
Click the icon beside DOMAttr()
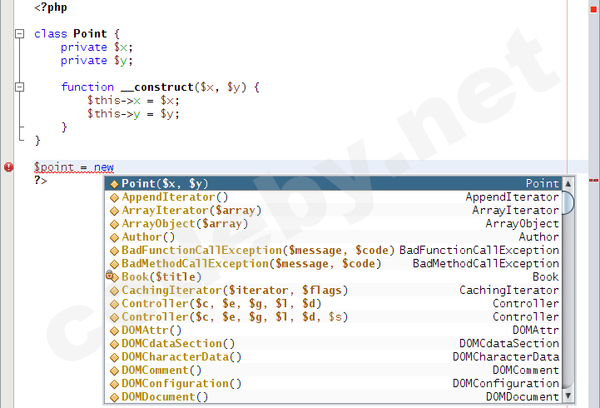coord(114,330)
